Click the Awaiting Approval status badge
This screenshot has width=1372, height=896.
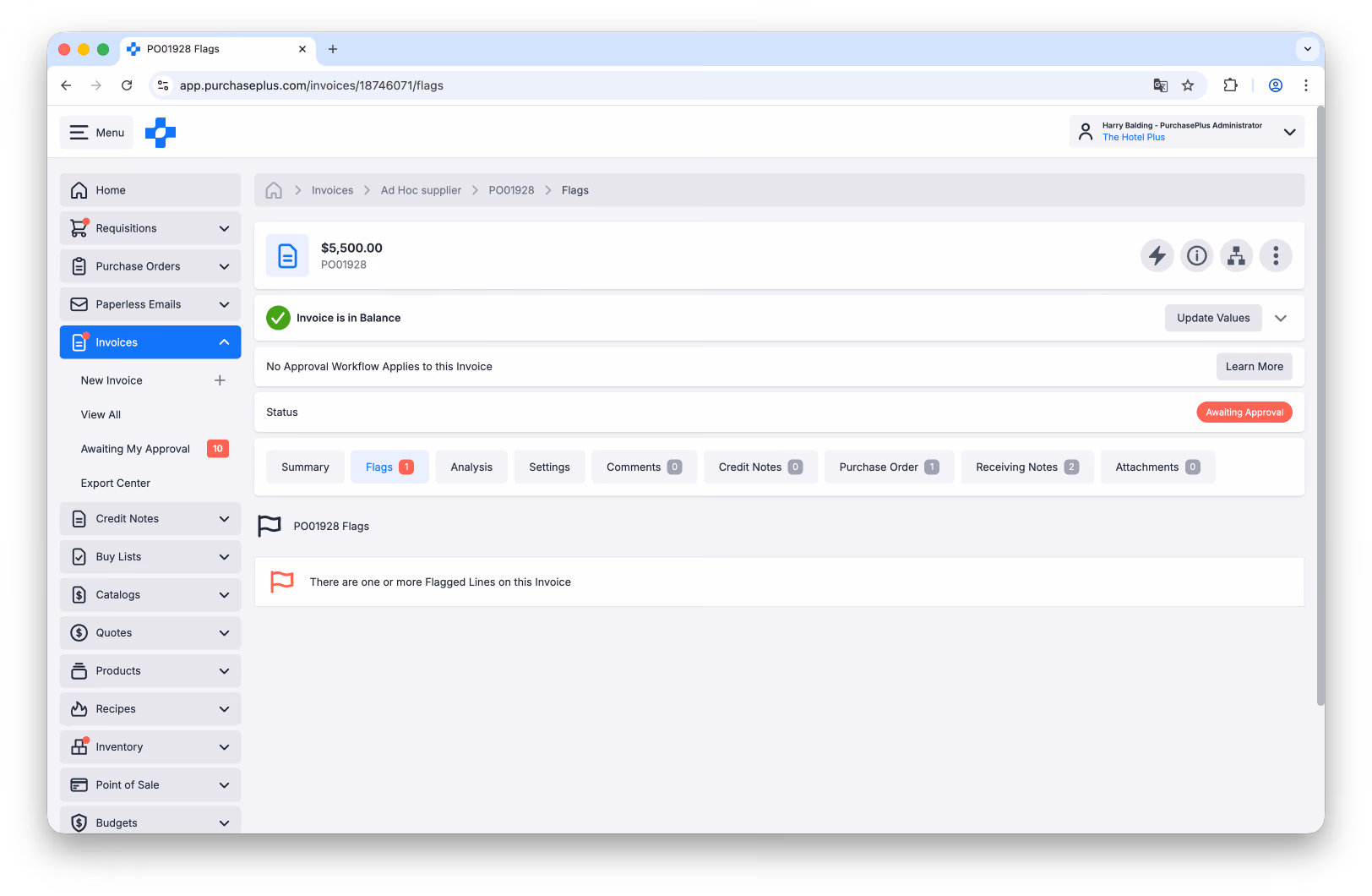tap(1244, 412)
